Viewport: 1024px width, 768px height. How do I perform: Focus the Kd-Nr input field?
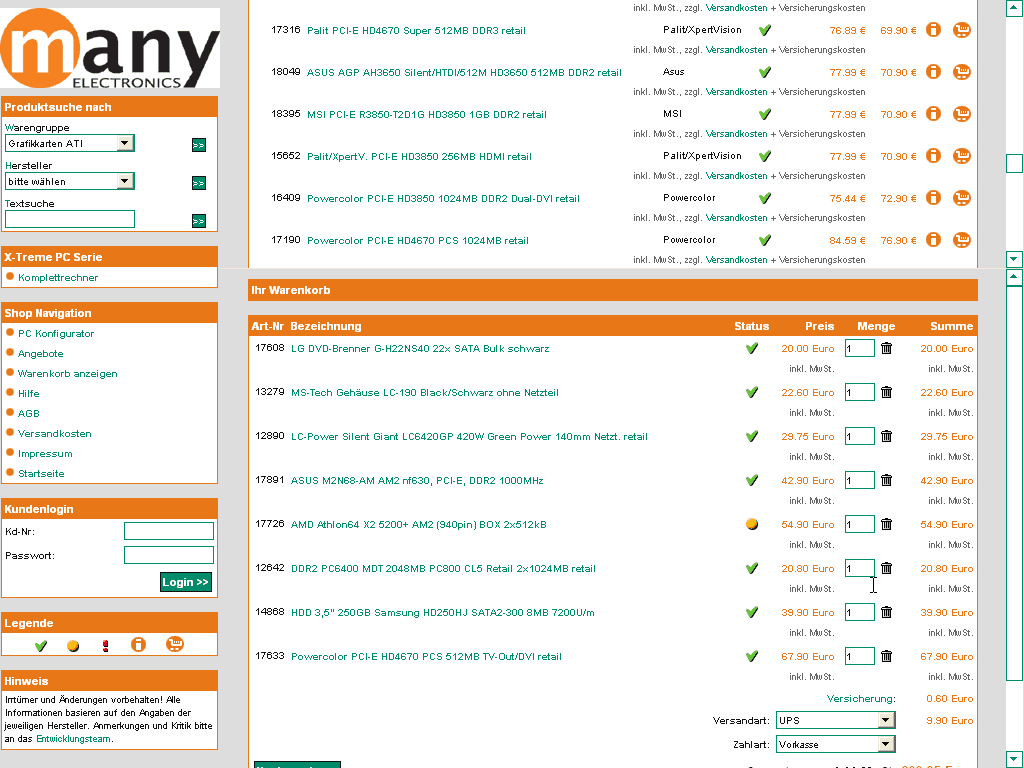pos(168,531)
